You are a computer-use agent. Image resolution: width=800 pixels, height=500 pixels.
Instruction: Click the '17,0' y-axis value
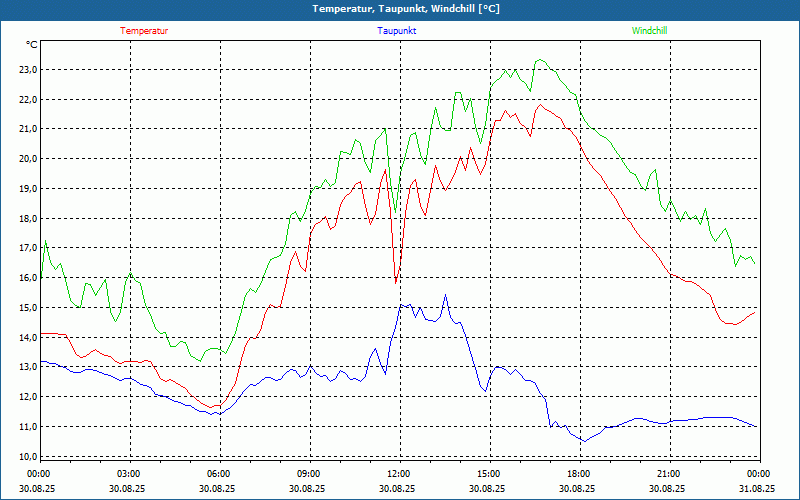pyautogui.click(x=28, y=248)
